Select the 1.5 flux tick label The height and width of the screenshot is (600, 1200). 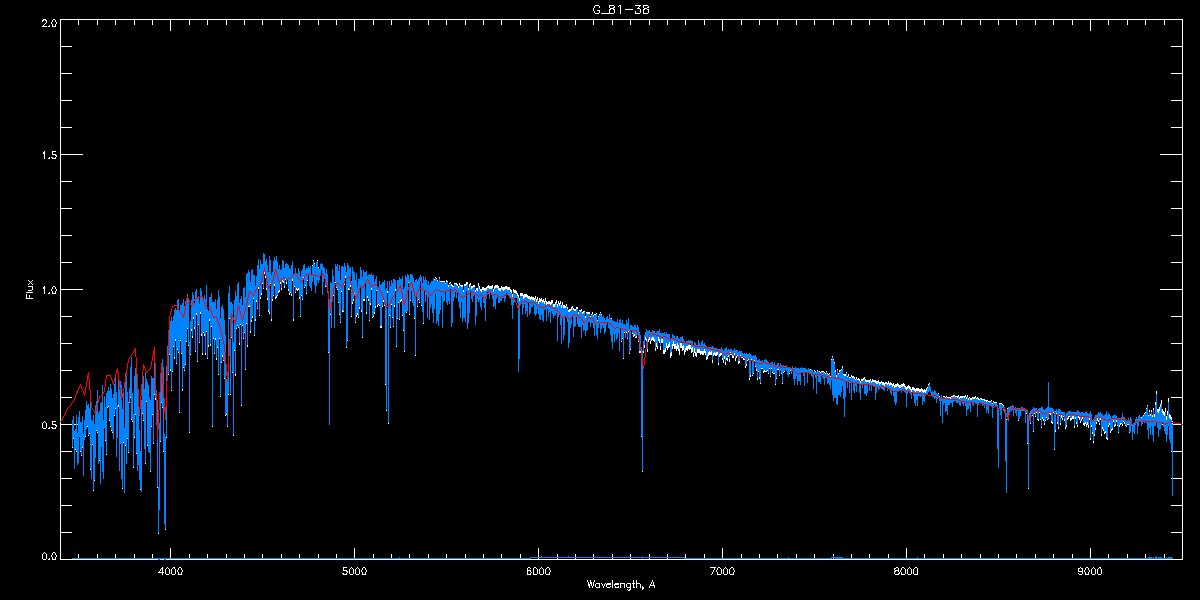[x=48, y=155]
